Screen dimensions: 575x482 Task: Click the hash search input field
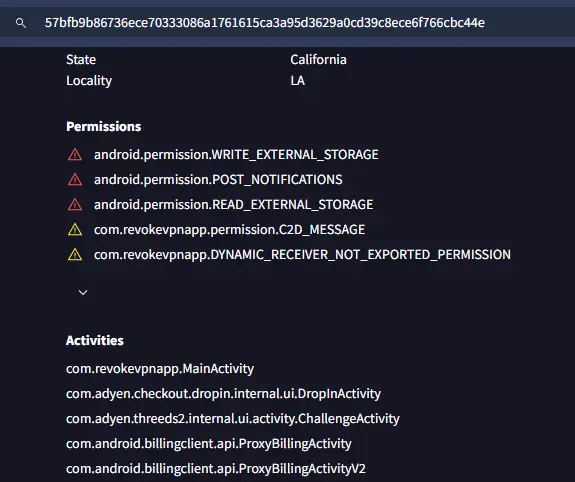[288, 23]
